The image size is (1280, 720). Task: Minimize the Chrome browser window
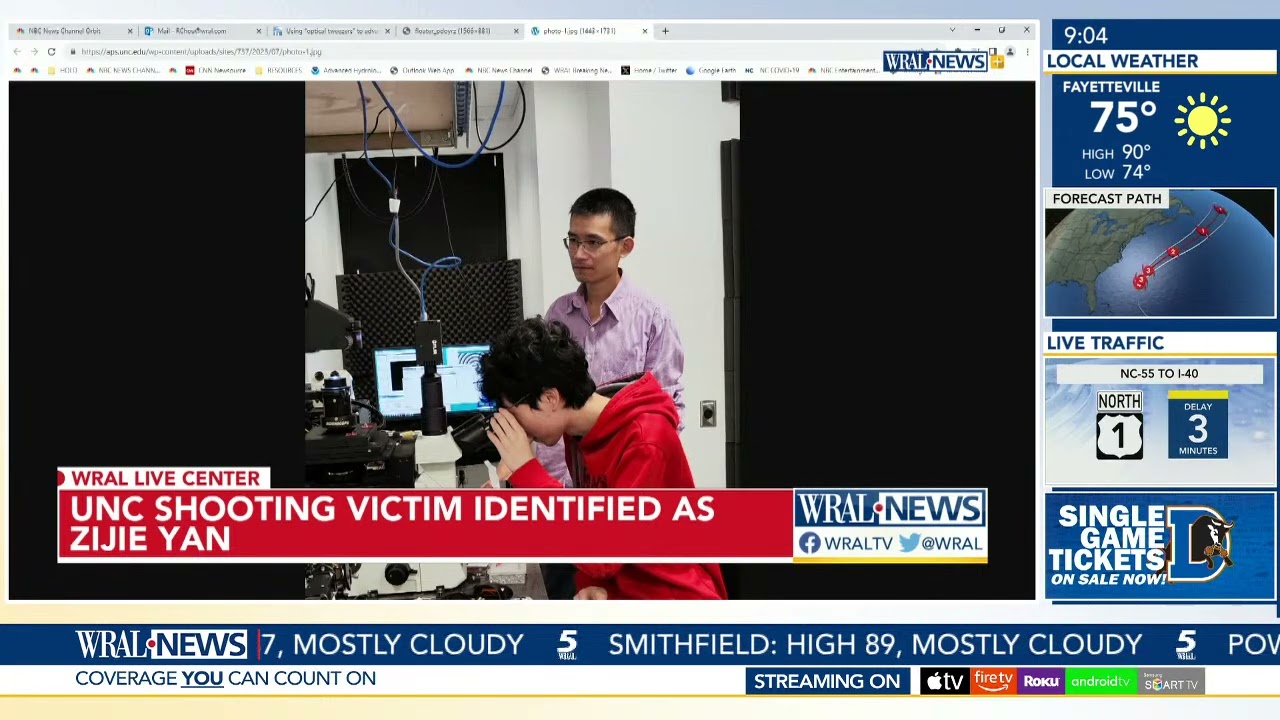coord(977,30)
